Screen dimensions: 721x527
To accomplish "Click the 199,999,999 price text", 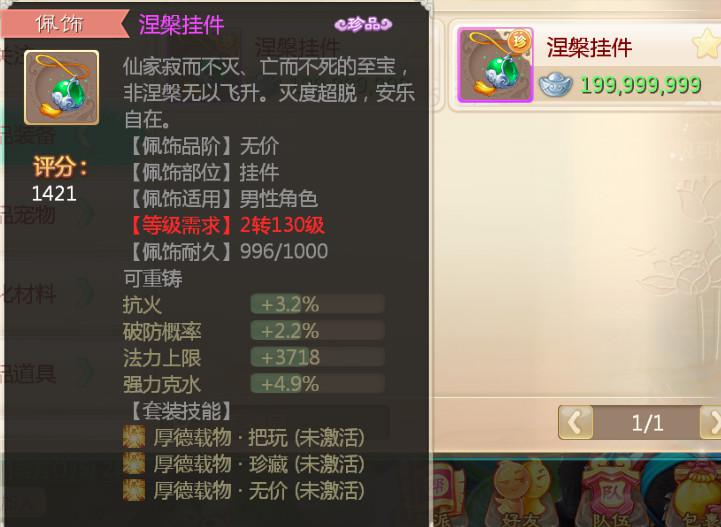I will [641, 85].
